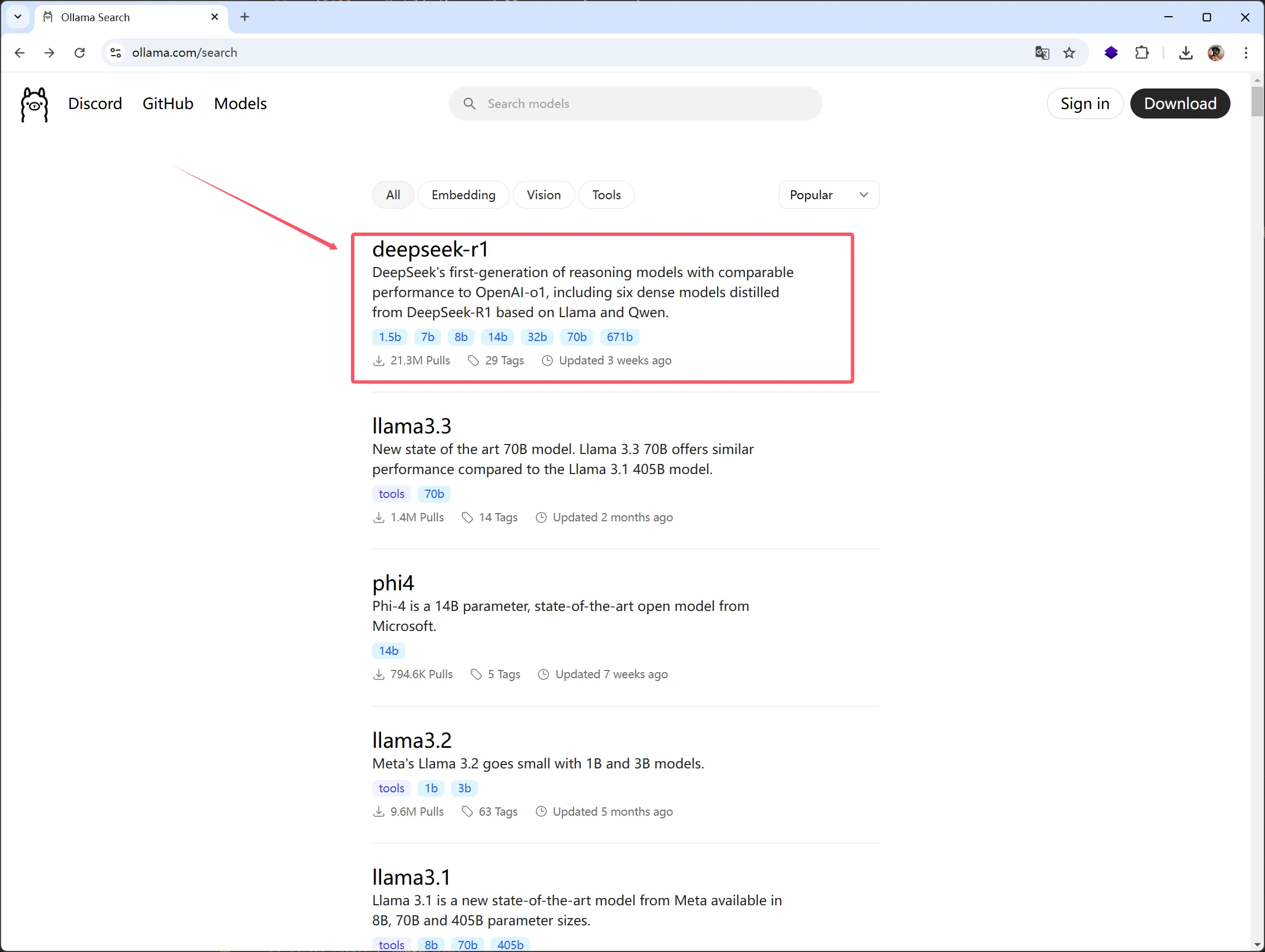This screenshot has height=952, width=1265.
Task: Click the 3b tag under llama3.2
Action: pos(465,788)
